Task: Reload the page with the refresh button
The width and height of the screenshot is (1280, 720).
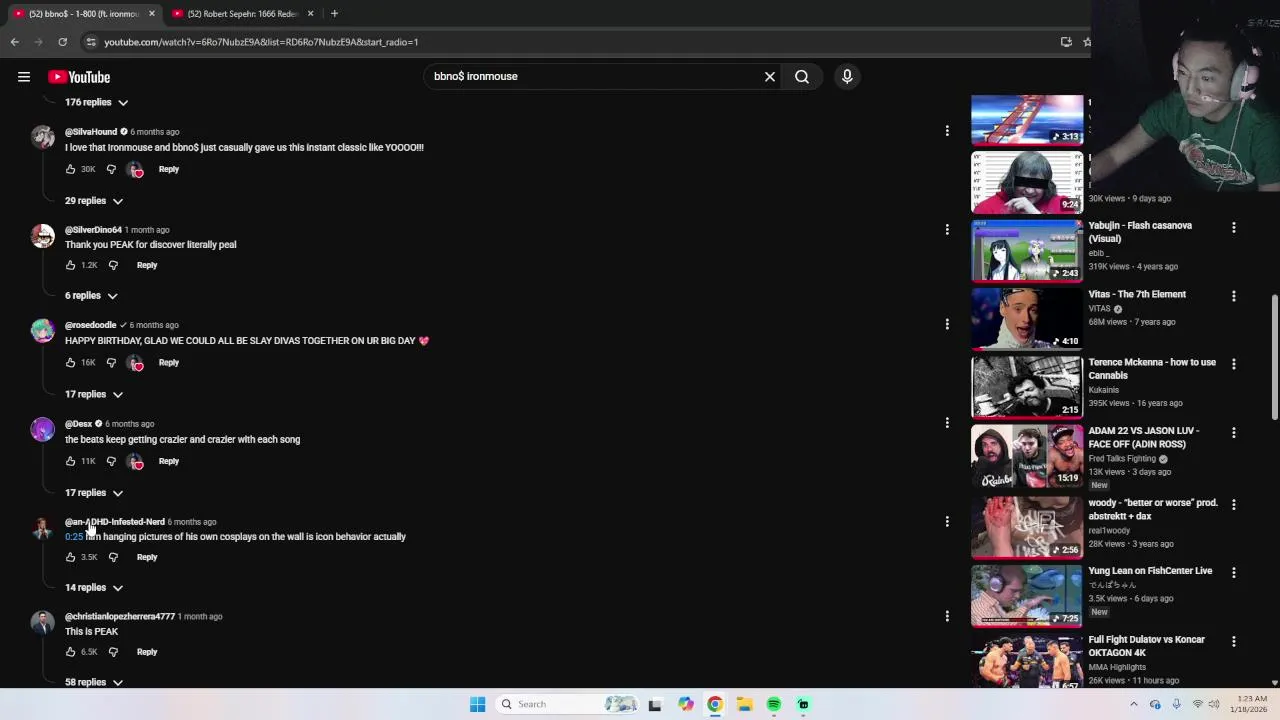Action: click(62, 42)
